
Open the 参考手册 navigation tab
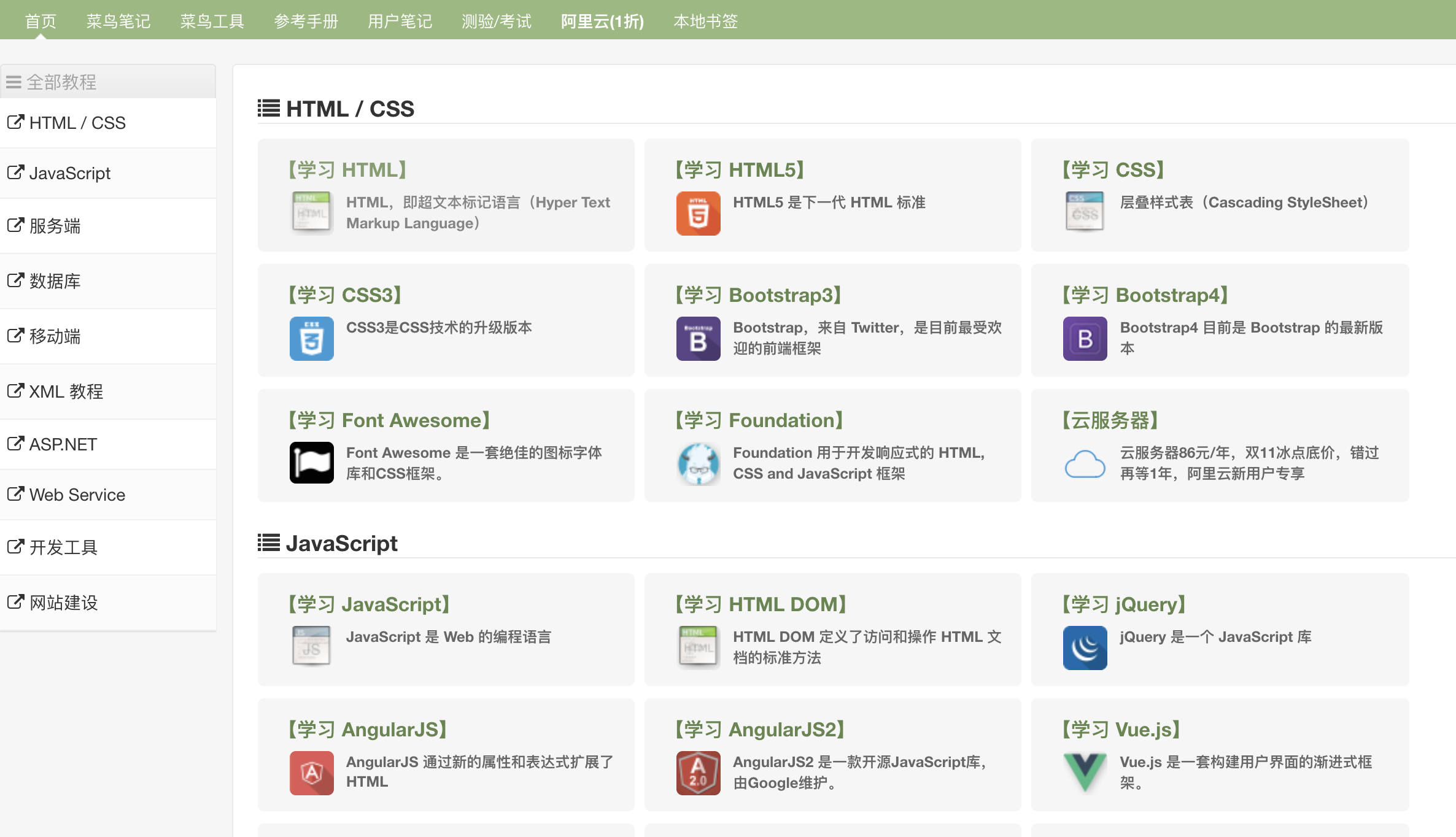306,21
